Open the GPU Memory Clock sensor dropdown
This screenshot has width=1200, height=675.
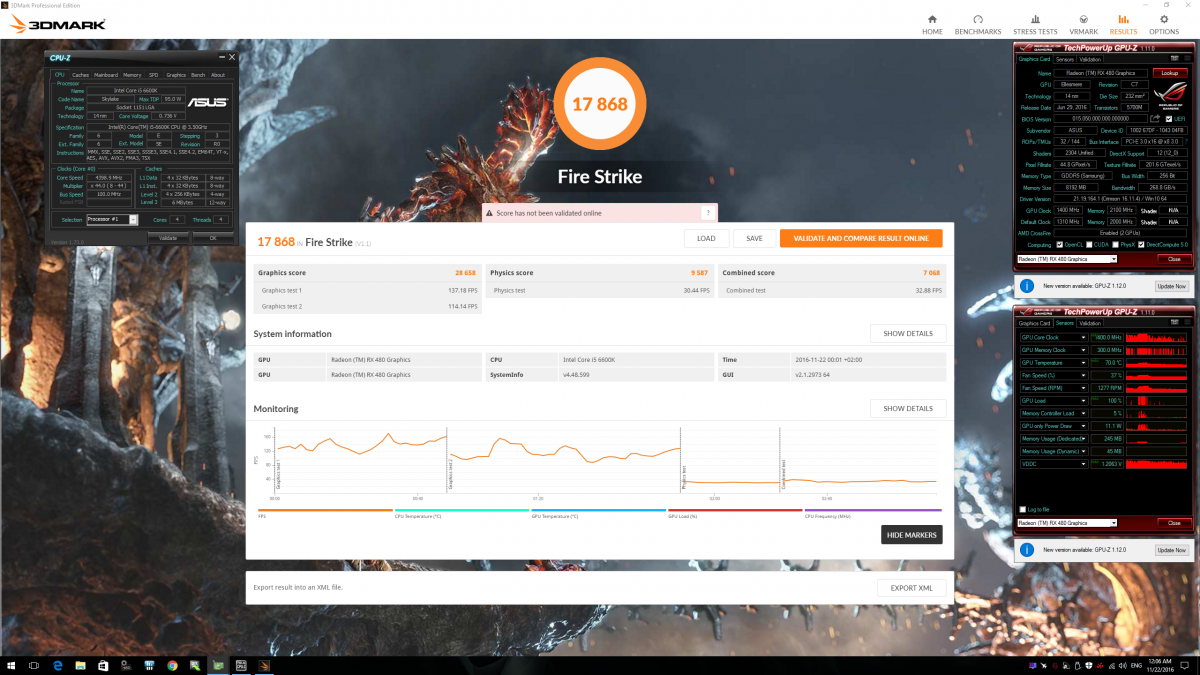click(x=1084, y=350)
